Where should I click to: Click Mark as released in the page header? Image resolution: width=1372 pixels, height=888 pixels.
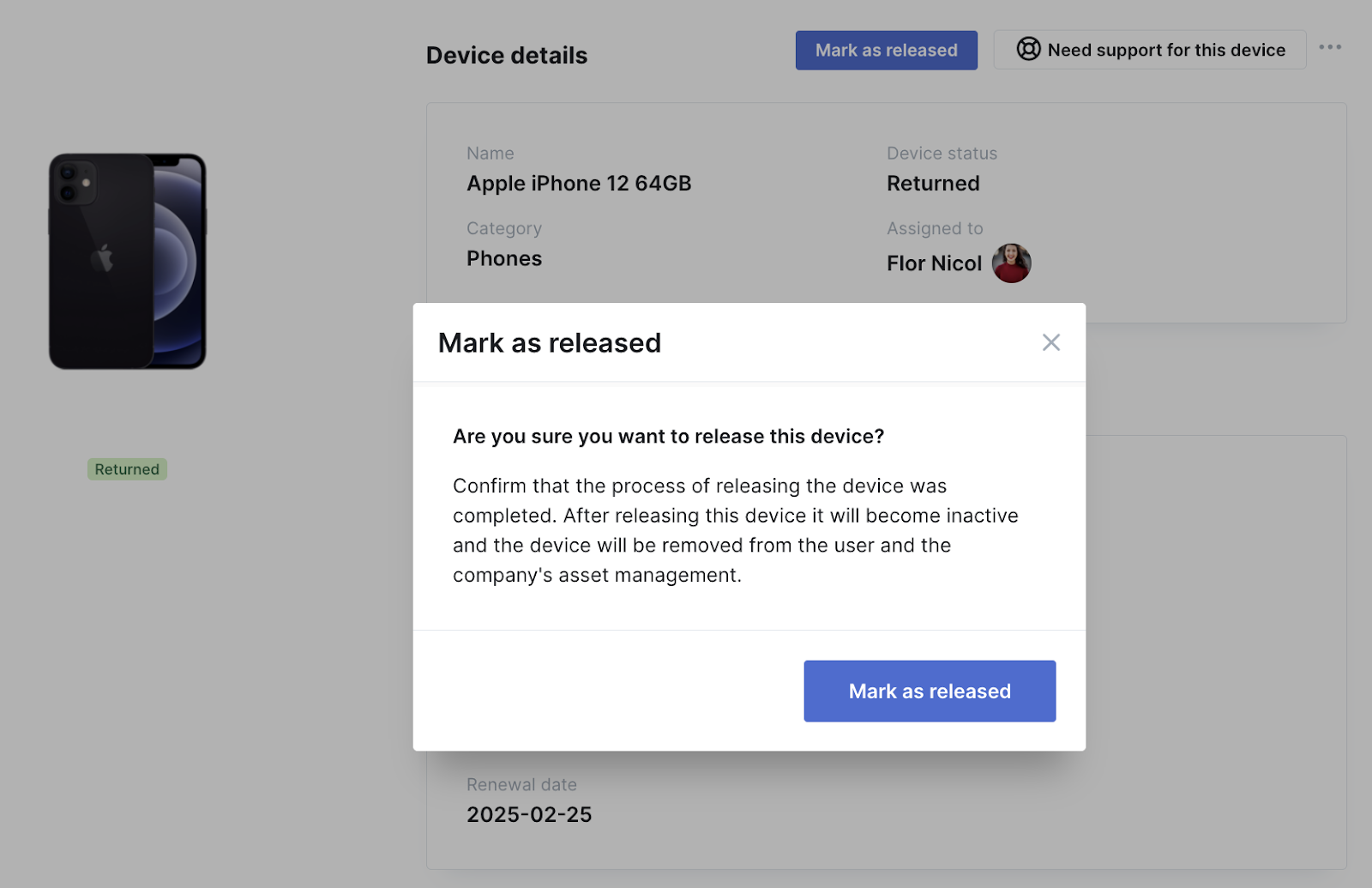[886, 50]
